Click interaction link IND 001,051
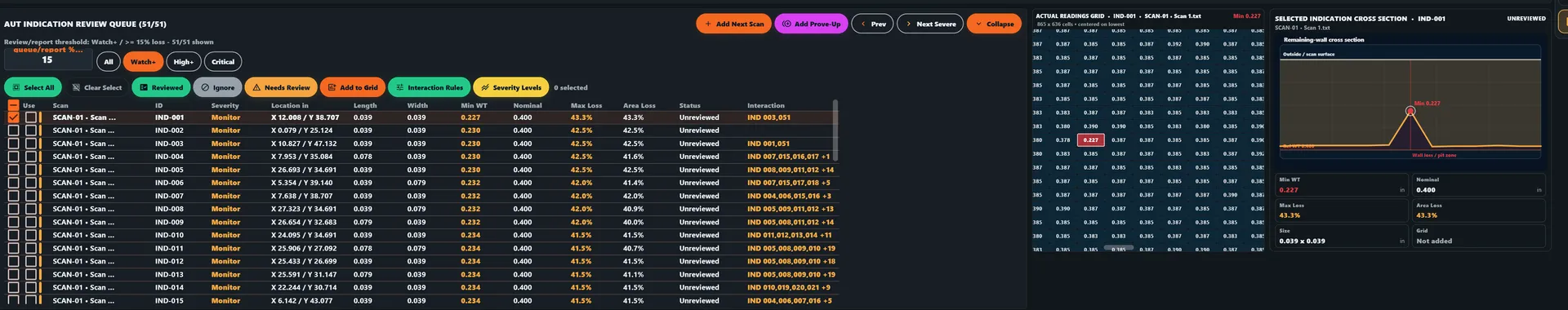Viewport: 1568px width, 310px height. tap(768, 144)
